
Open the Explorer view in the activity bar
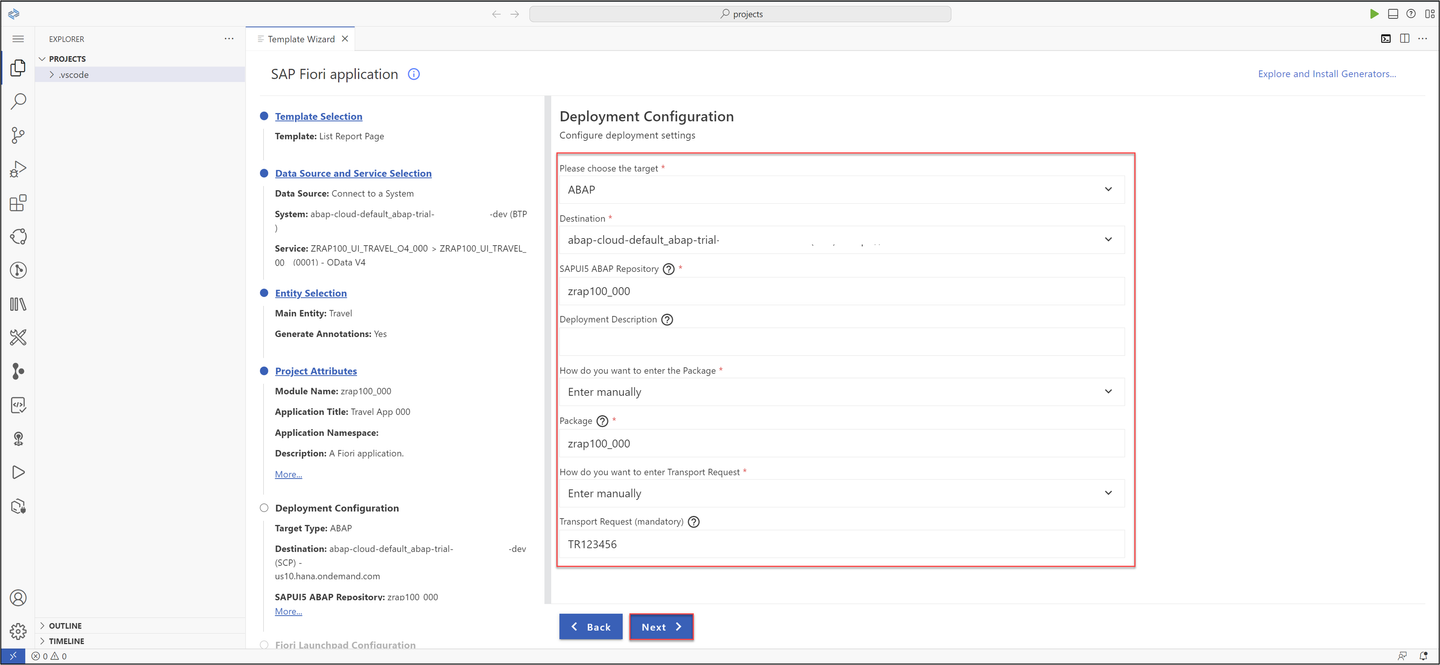click(18, 68)
